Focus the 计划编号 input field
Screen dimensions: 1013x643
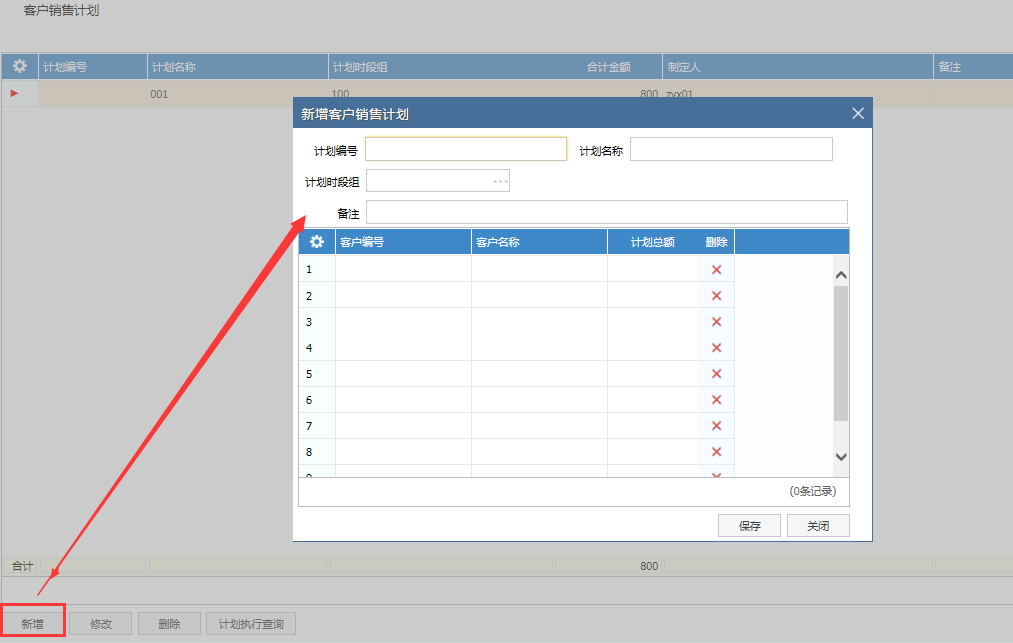click(466, 149)
